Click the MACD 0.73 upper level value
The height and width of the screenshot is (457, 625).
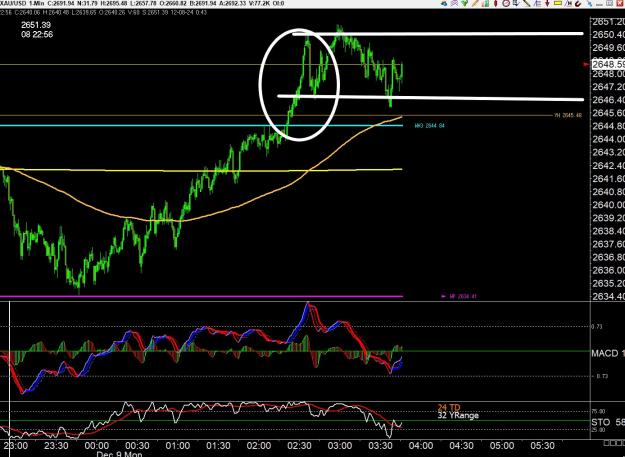pos(597,327)
